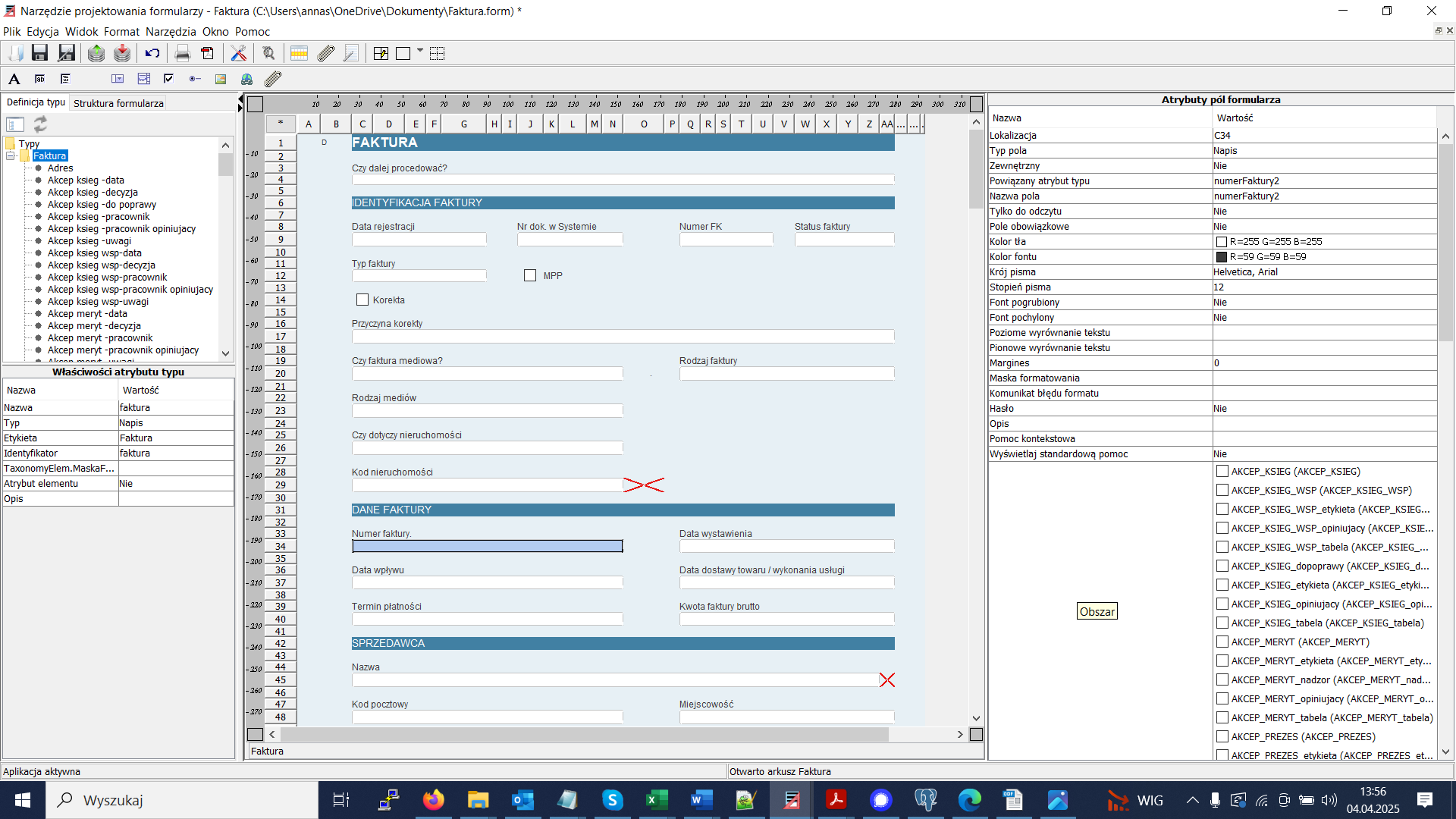Click the Undo arrow icon

pyautogui.click(x=152, y=53)
